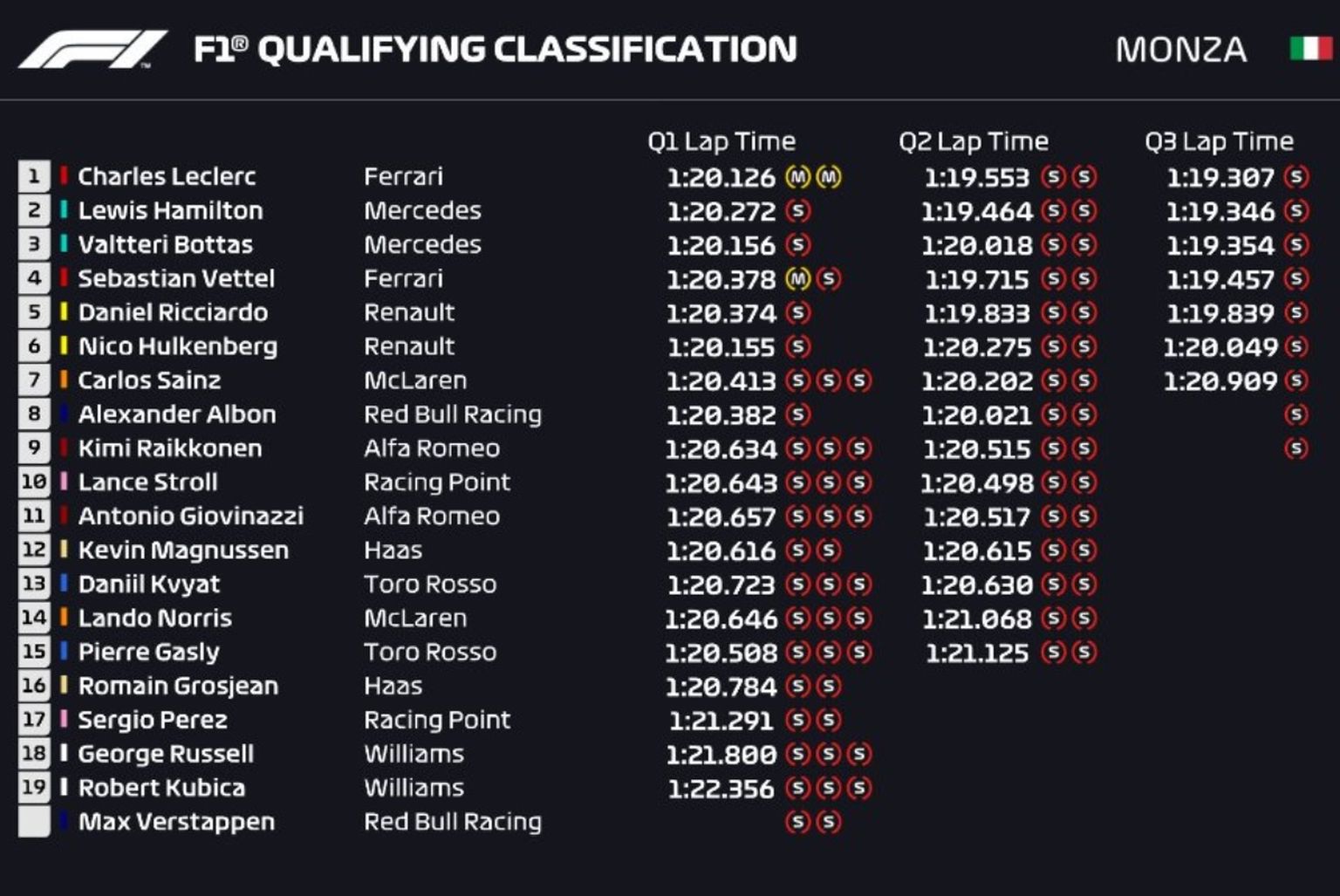Click Leclerc's 1:19.307 Q3 lap time
1340x896 pixels.
click(x=1220, y=178)
